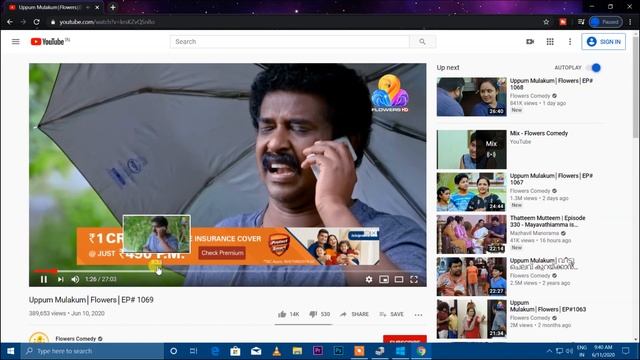The height and width of the screenshot is (360, 640).
Task: Turn off the Autoplay switch
Action: point(593,68)
